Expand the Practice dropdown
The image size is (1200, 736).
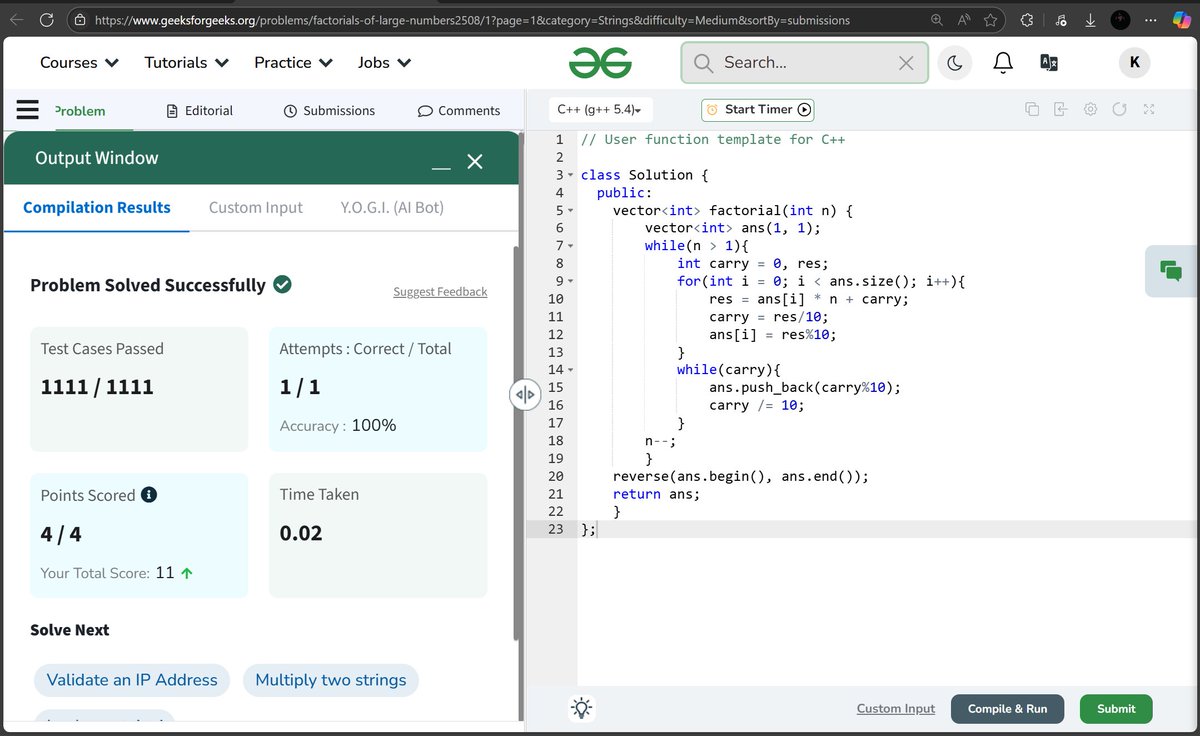[x=293, y=62]
